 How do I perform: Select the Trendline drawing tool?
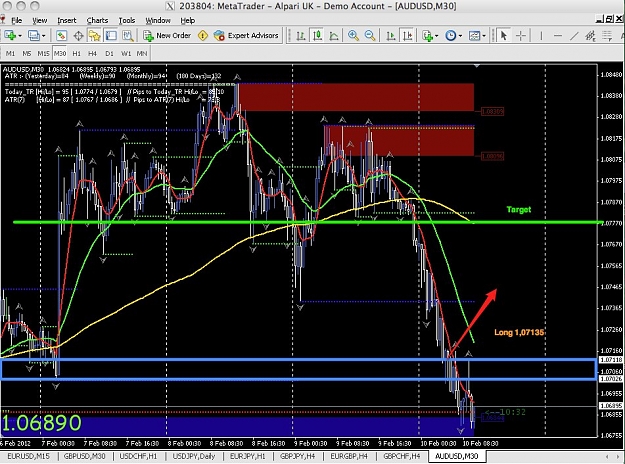coord(574,36)
